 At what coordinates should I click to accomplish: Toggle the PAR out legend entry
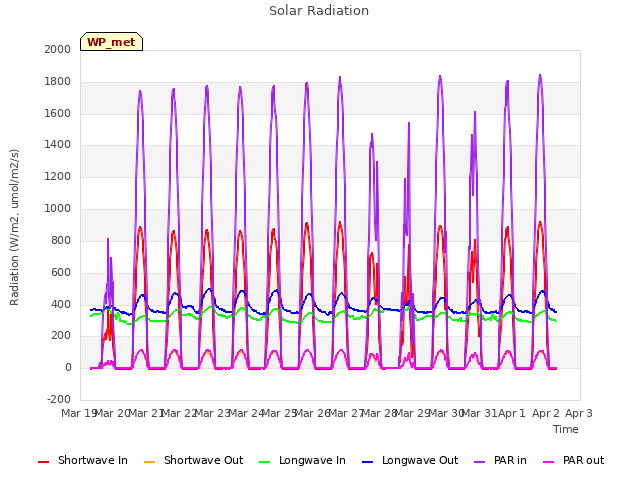pos(573,461)
